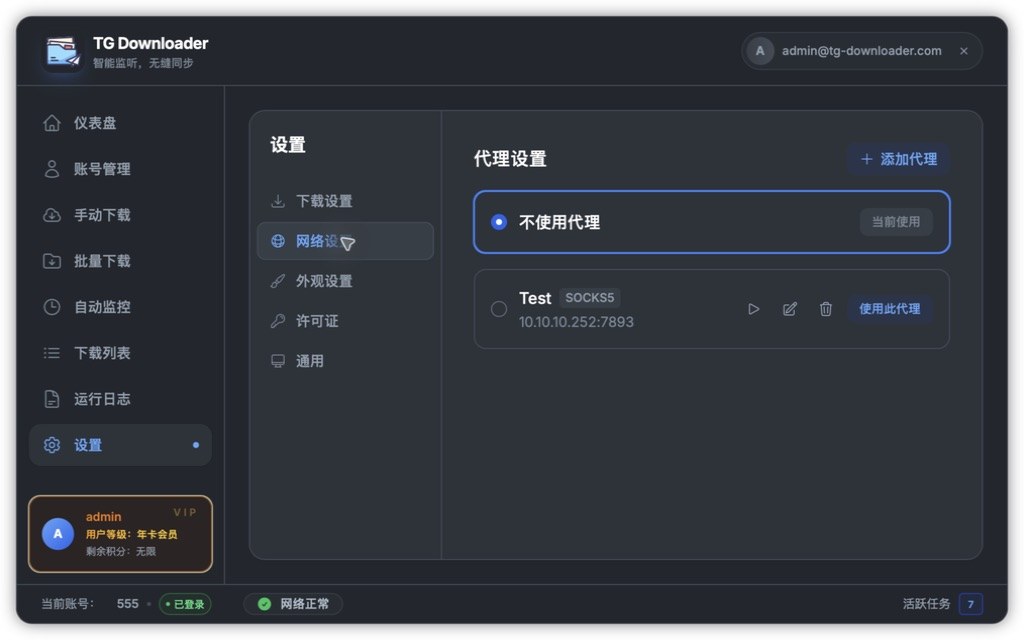Switch to 下载设置 tab
Screen dimensions: 1024x640
pyautogui.click(x=345, y=201)
